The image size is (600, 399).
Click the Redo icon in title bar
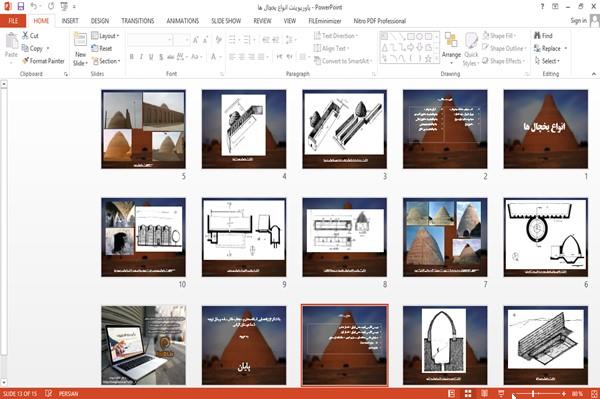pyautogui.click(x=51, y=6)
